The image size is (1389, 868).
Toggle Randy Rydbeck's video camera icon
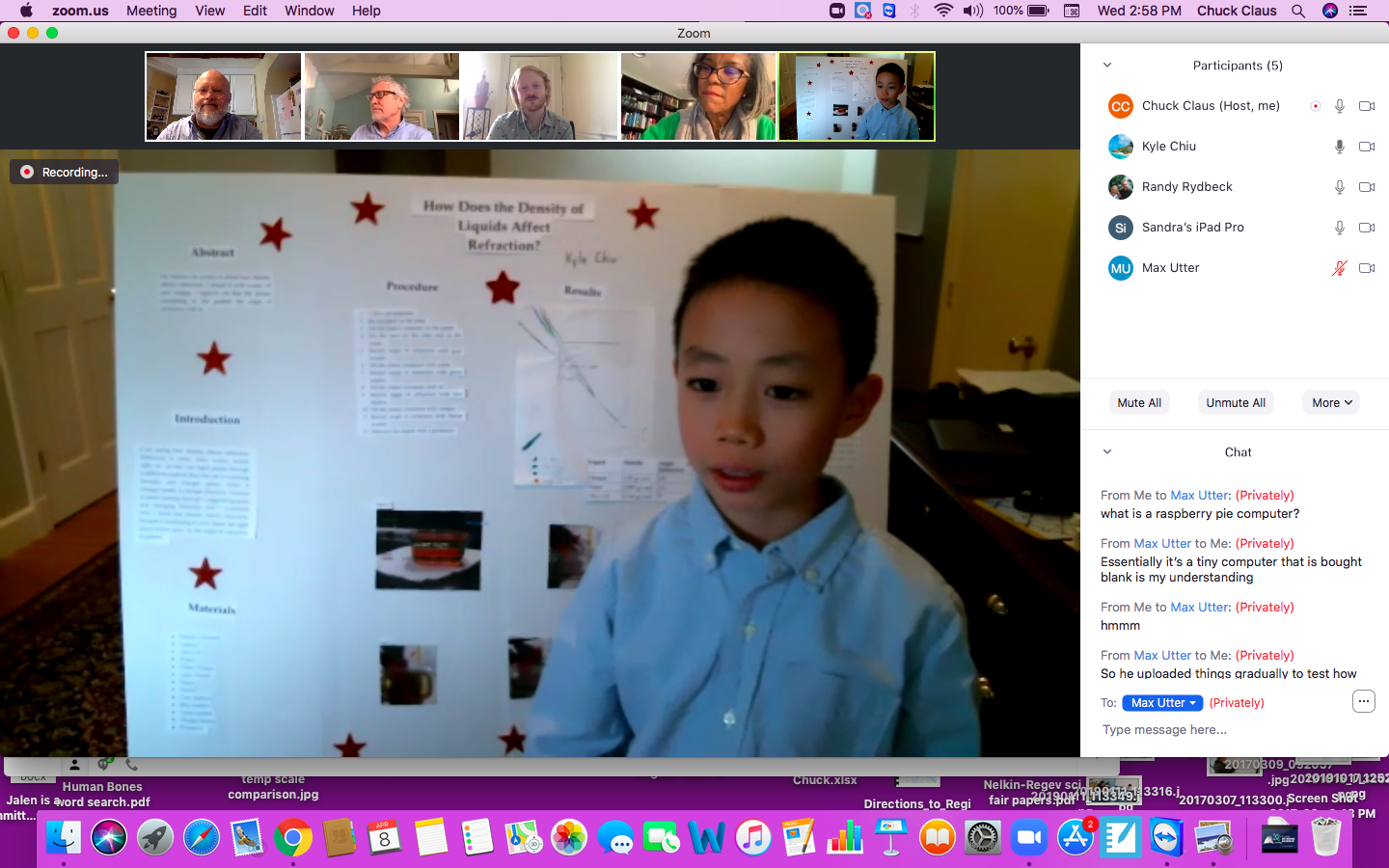click(1366, 187)
